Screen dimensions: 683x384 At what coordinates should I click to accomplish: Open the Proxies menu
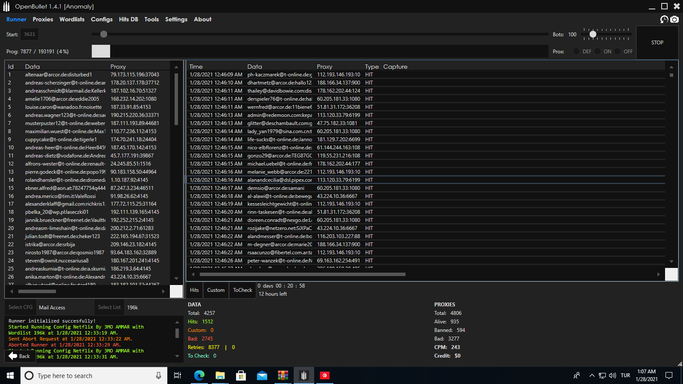click(x=43, y=19)
